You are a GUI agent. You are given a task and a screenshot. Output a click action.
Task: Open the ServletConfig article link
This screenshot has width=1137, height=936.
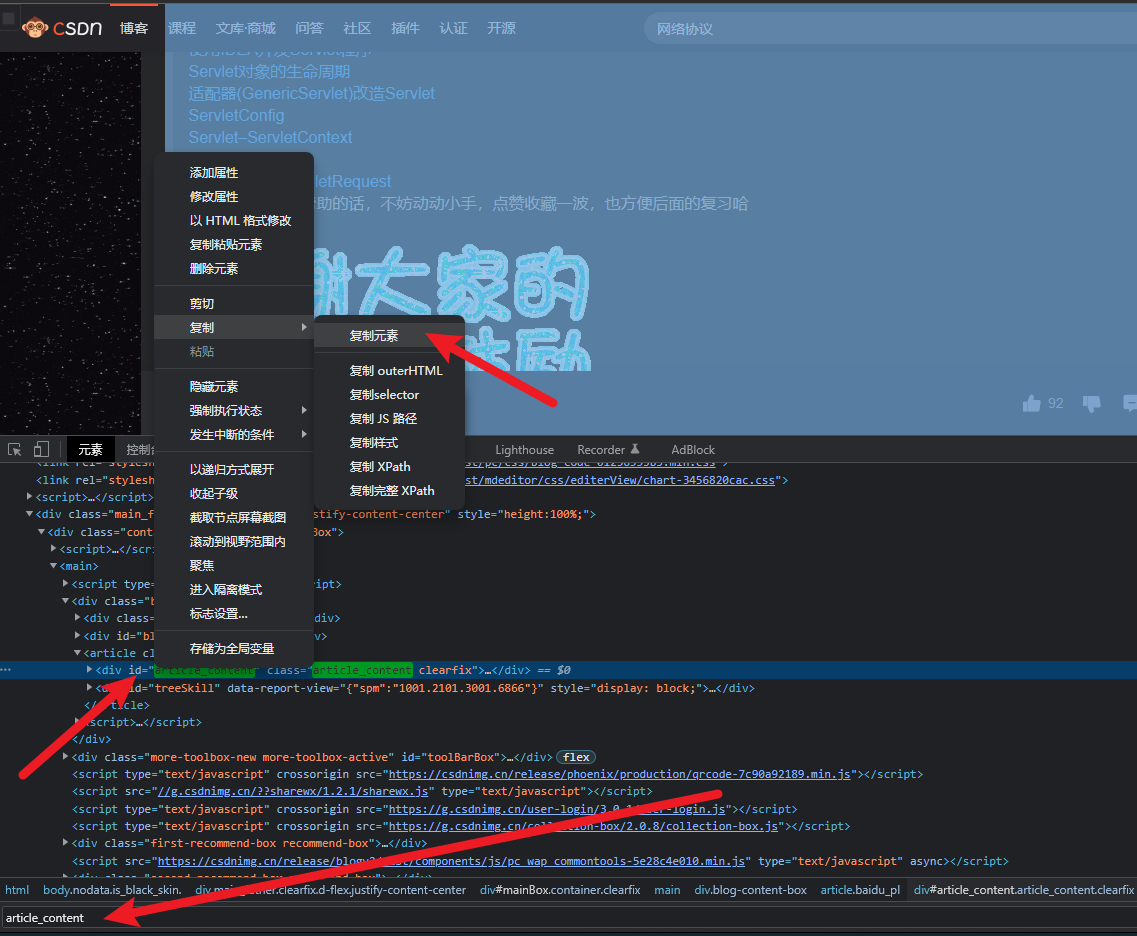236,115
